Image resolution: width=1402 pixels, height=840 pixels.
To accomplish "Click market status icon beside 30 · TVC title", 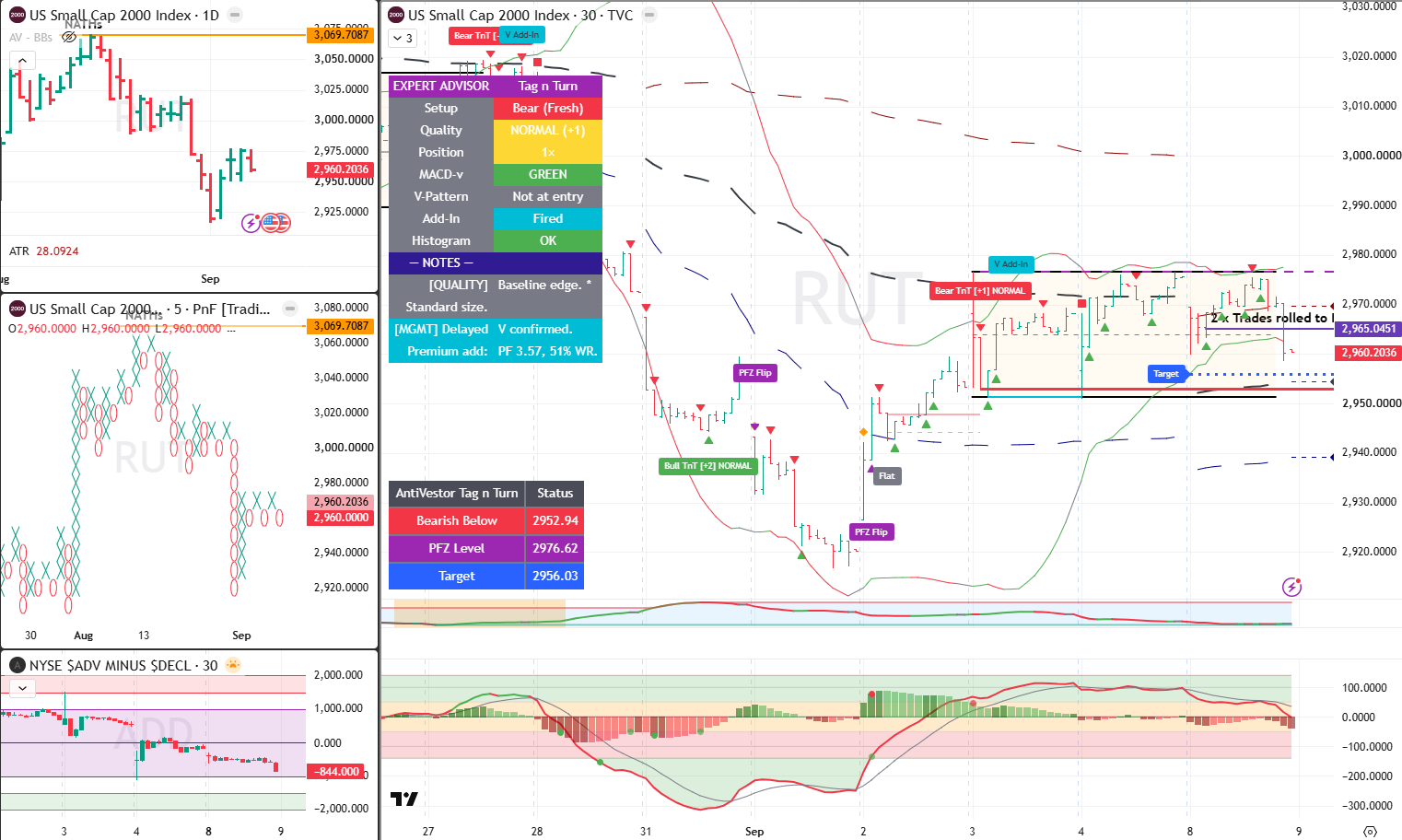I will (649, 16).
